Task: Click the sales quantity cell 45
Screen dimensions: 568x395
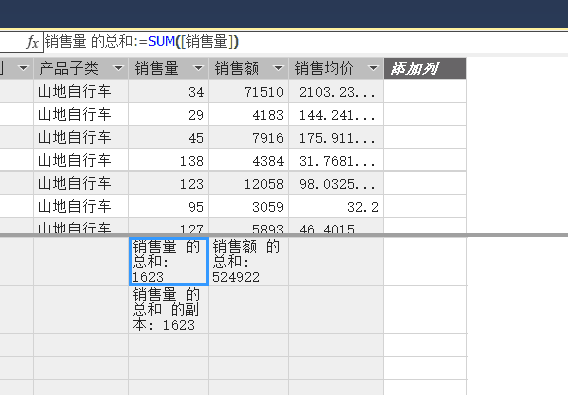Action: (168, 137)
